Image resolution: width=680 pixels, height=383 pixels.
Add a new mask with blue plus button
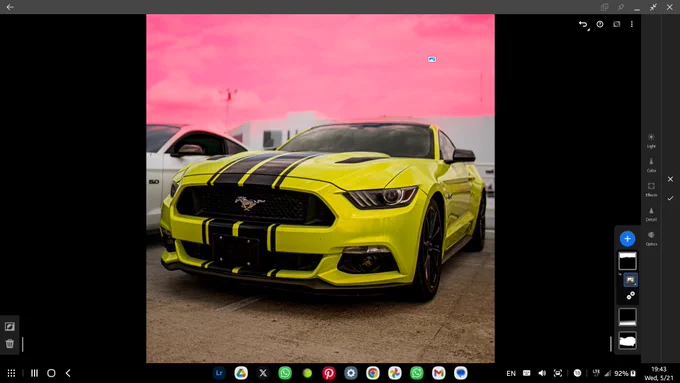pos(628,239)
